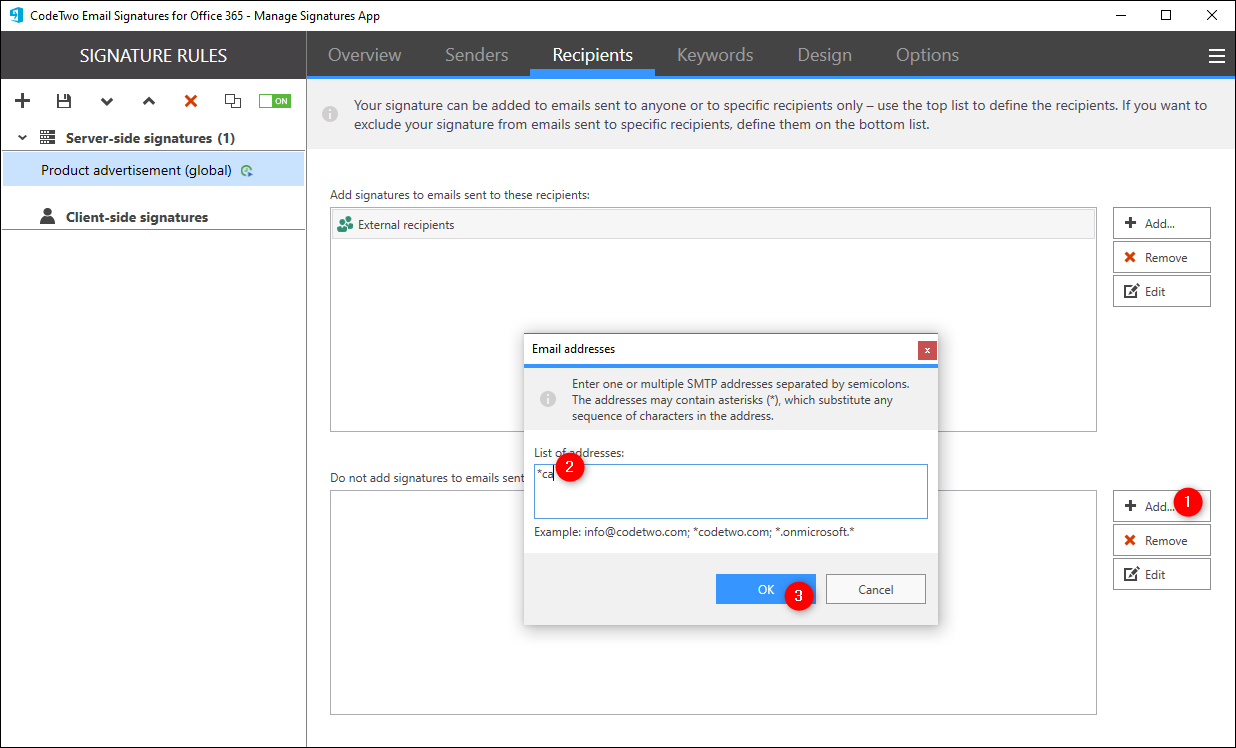This screenshot has width=1236, height=748.
Task: Close the Email addresses dialog with its red x
Action: pyautogui.click(x=927, y=350)
